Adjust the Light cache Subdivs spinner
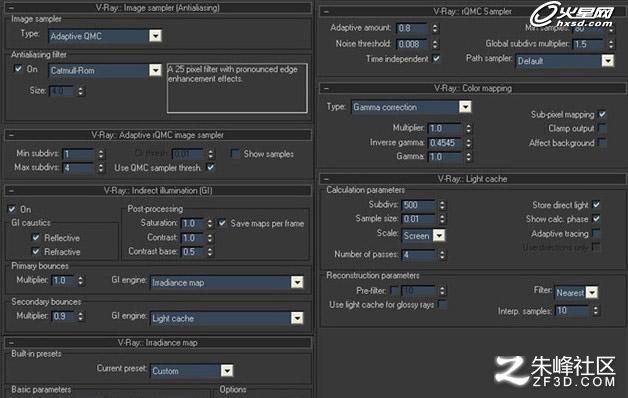The image size is (628, 398). (442, 205)
